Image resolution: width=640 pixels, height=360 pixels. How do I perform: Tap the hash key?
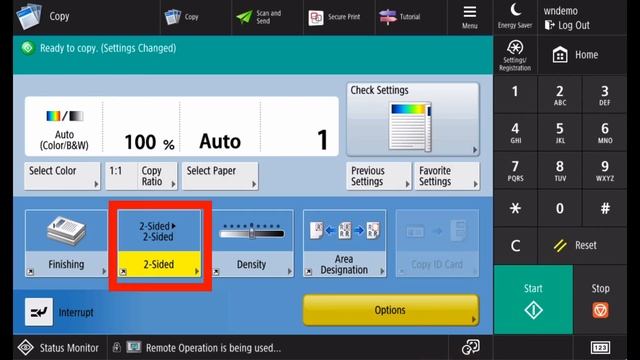pos(604,208)
